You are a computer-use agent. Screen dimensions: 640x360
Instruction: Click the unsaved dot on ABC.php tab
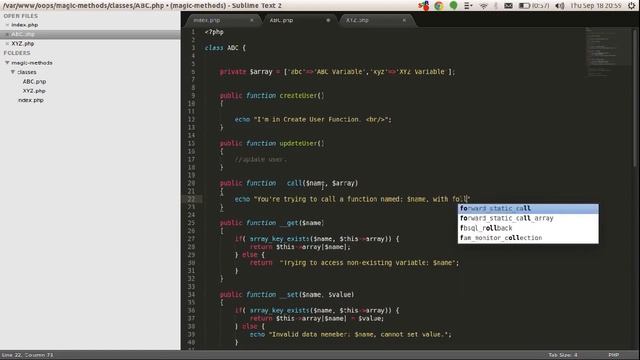(328, 20)
